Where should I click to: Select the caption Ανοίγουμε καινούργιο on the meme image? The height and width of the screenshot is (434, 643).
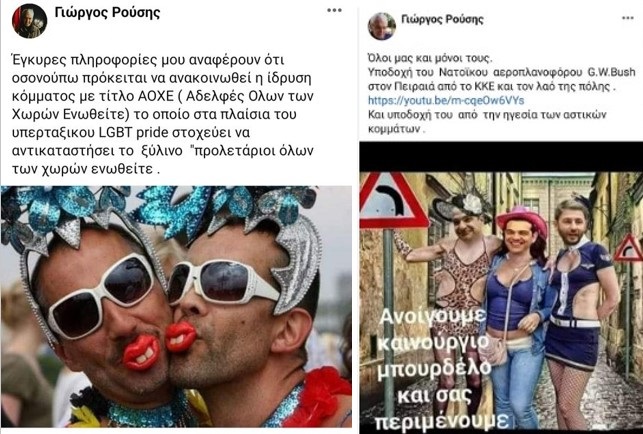(x=435, y=328)
